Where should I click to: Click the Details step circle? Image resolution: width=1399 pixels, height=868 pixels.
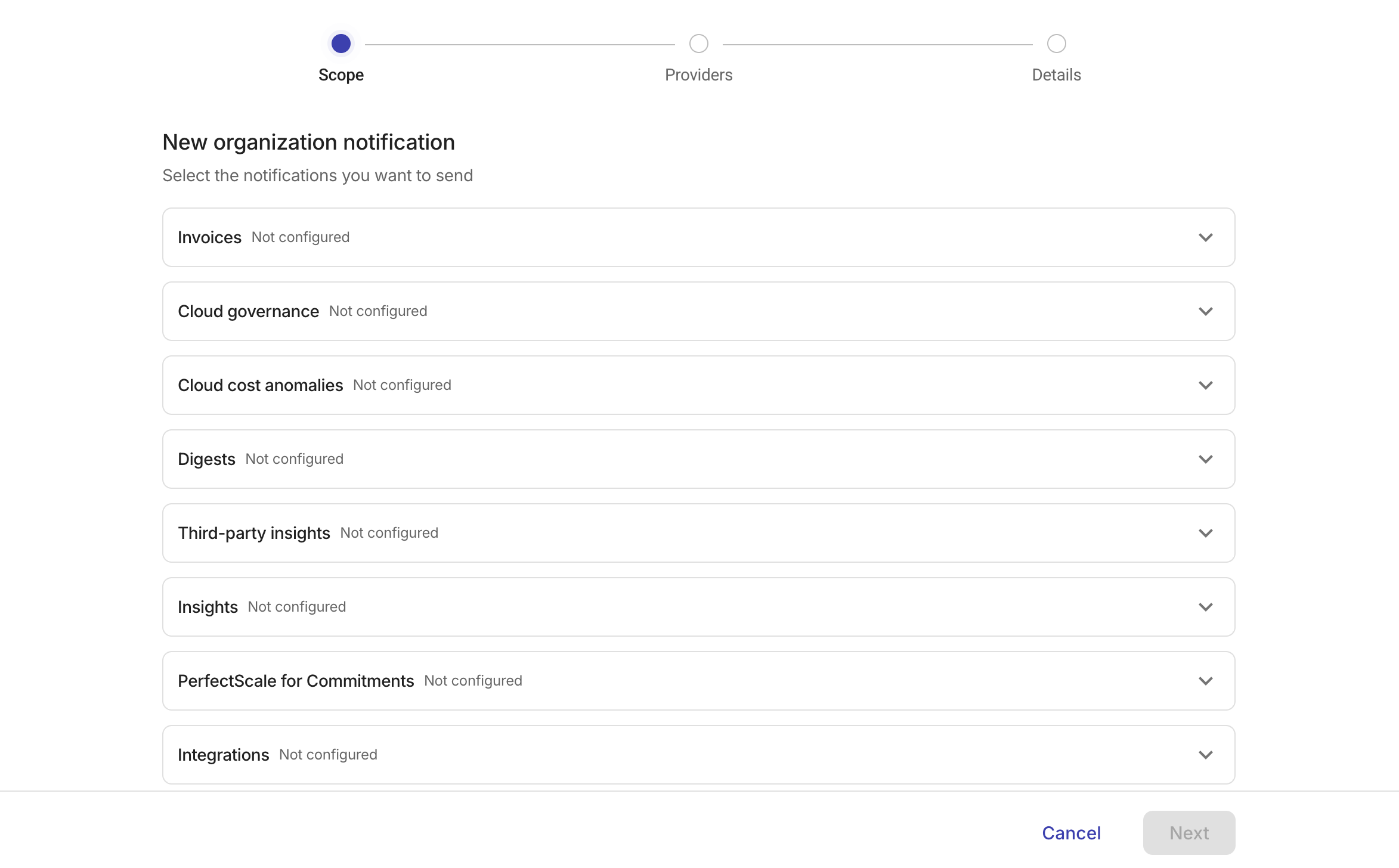click(x=1057, y=44)
